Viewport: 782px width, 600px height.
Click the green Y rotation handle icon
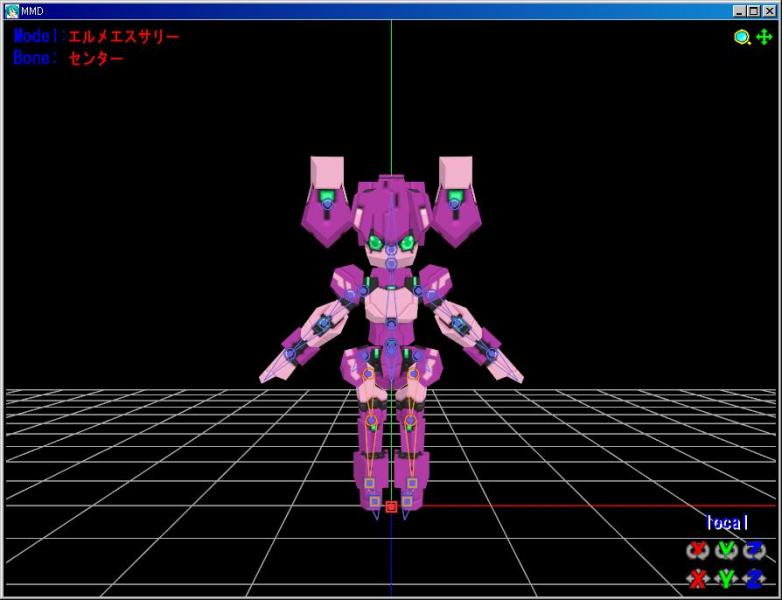click(726, 550)
